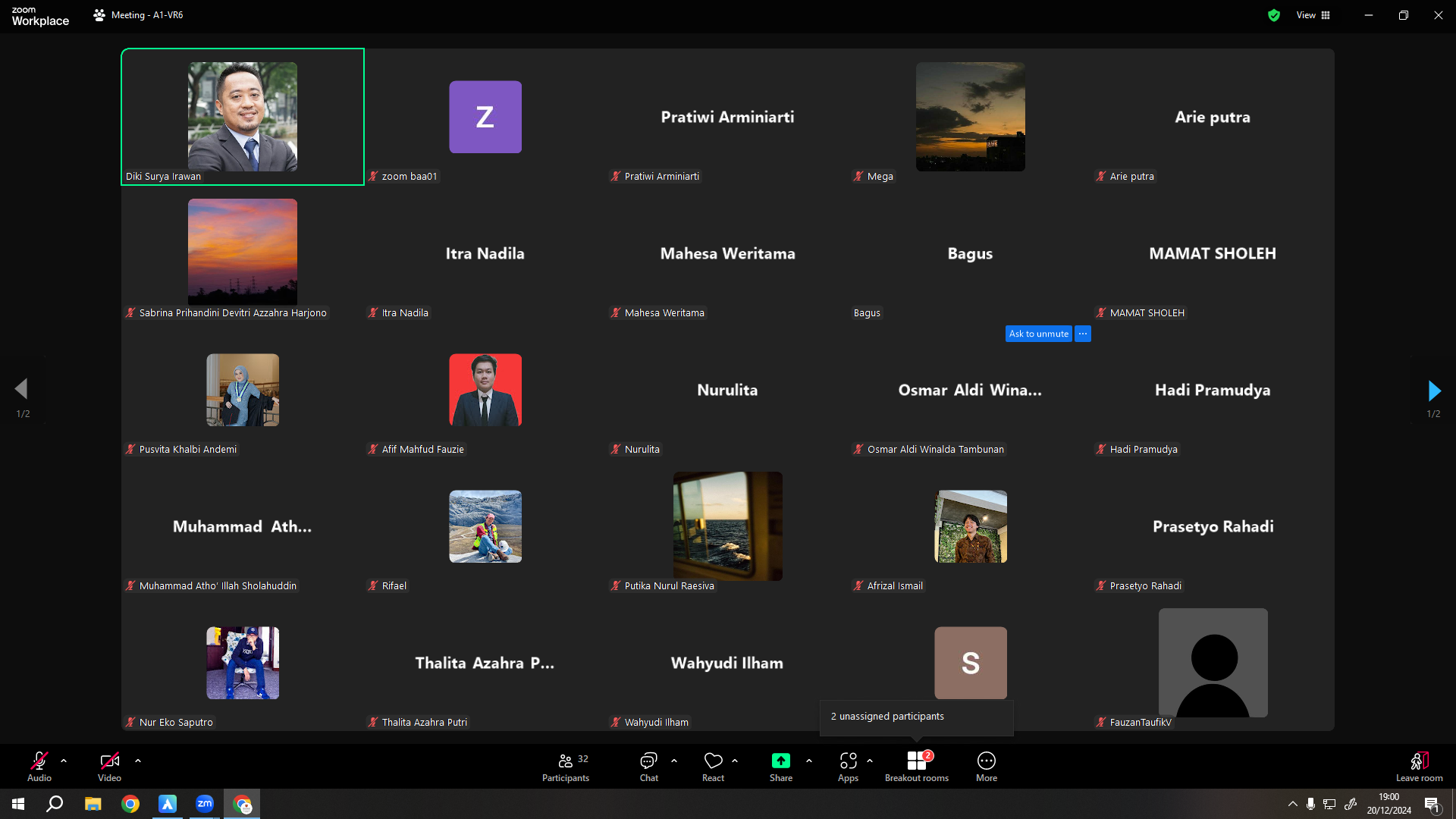Open File Explorer from taskbar
Image resolution: width=1456 pixels, height=819 pixels.
click(x=93, y=804)
